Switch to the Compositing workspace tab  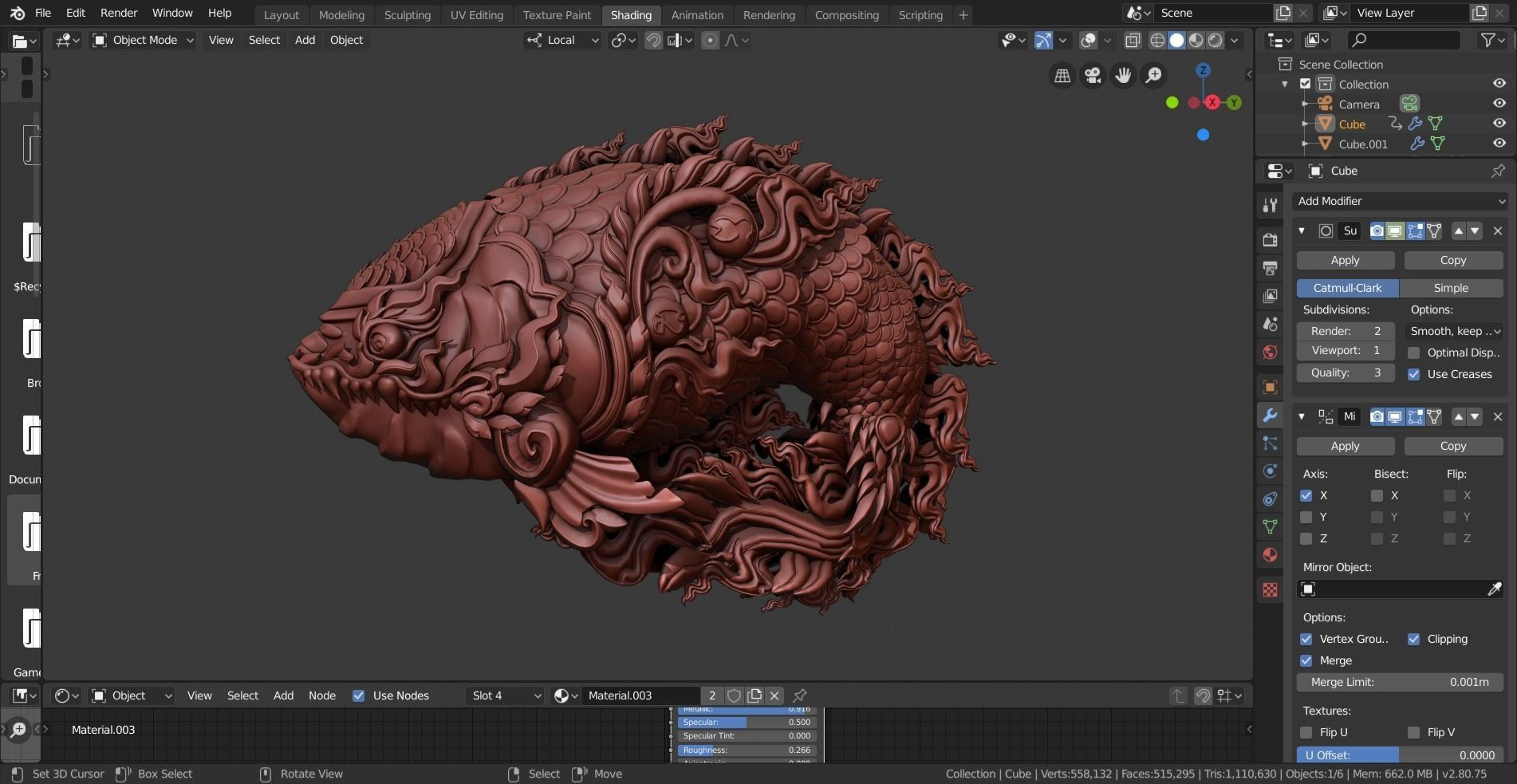tap(846, 14)
